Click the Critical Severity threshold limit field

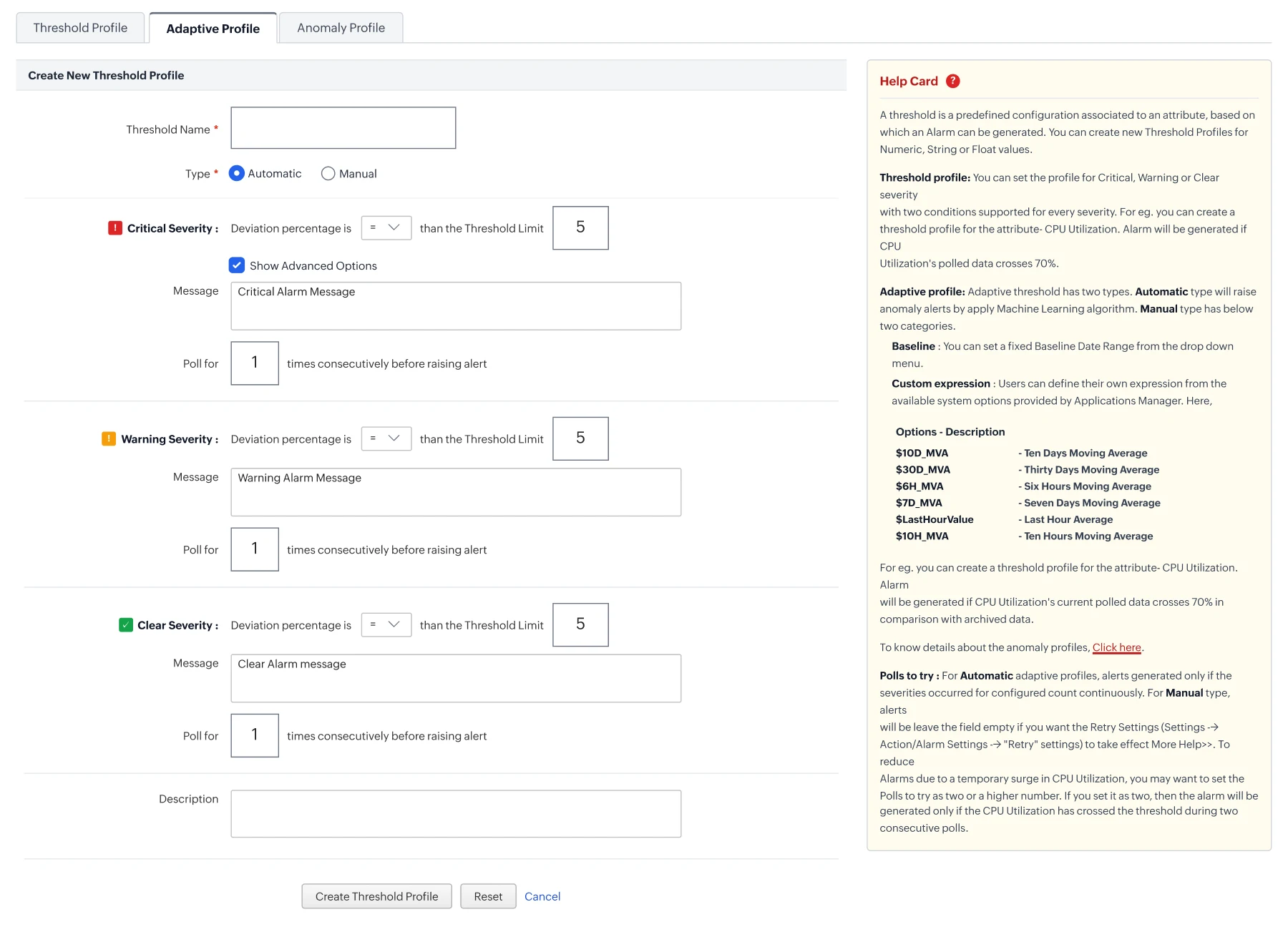point(581,228)
